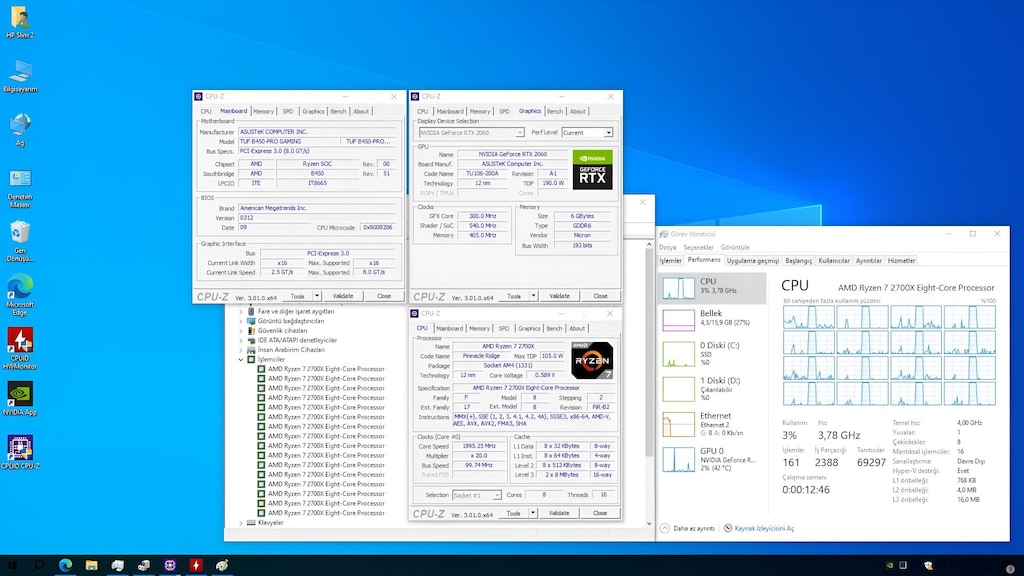Expand Görüntü bağdaştırıcıları in Device Manager
Image resolution: width=1024 pixels, height=576 pixels.
[x=240, y=321]
